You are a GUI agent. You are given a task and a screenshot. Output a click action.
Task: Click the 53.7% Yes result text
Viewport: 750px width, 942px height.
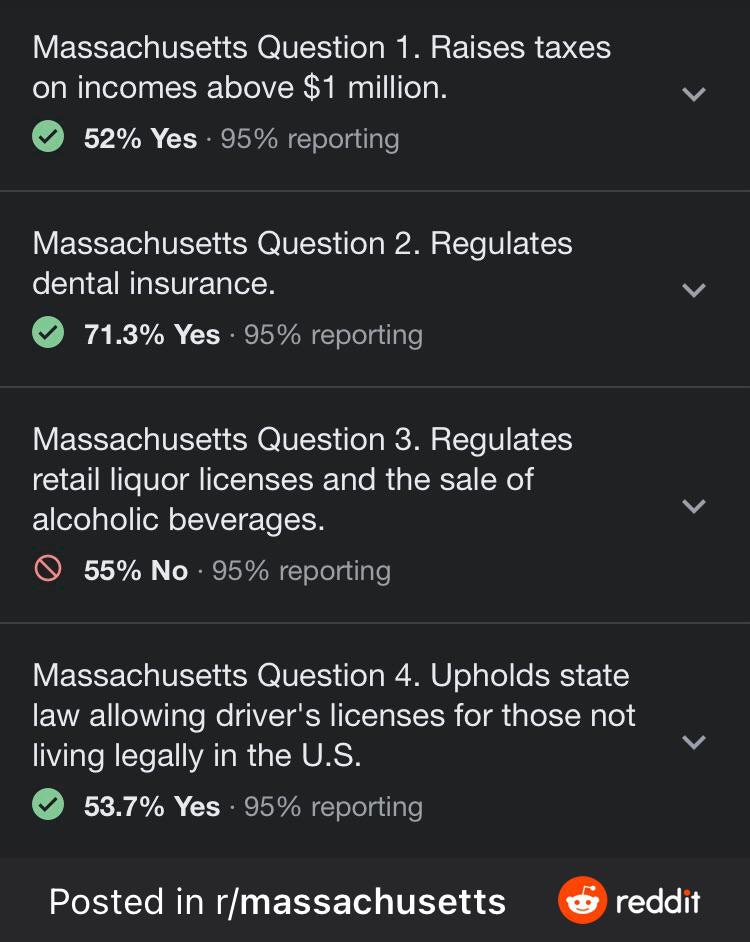tap(152, 807)
